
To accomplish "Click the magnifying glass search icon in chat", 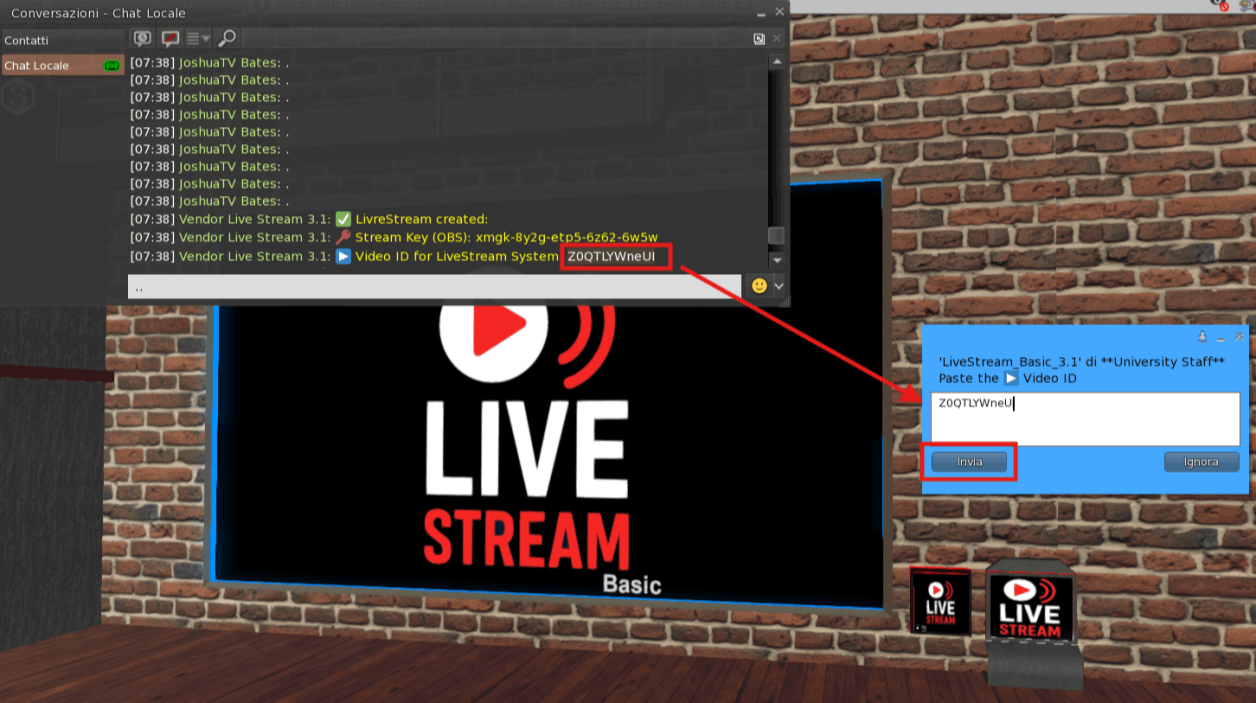I will [x=227, y=39].
